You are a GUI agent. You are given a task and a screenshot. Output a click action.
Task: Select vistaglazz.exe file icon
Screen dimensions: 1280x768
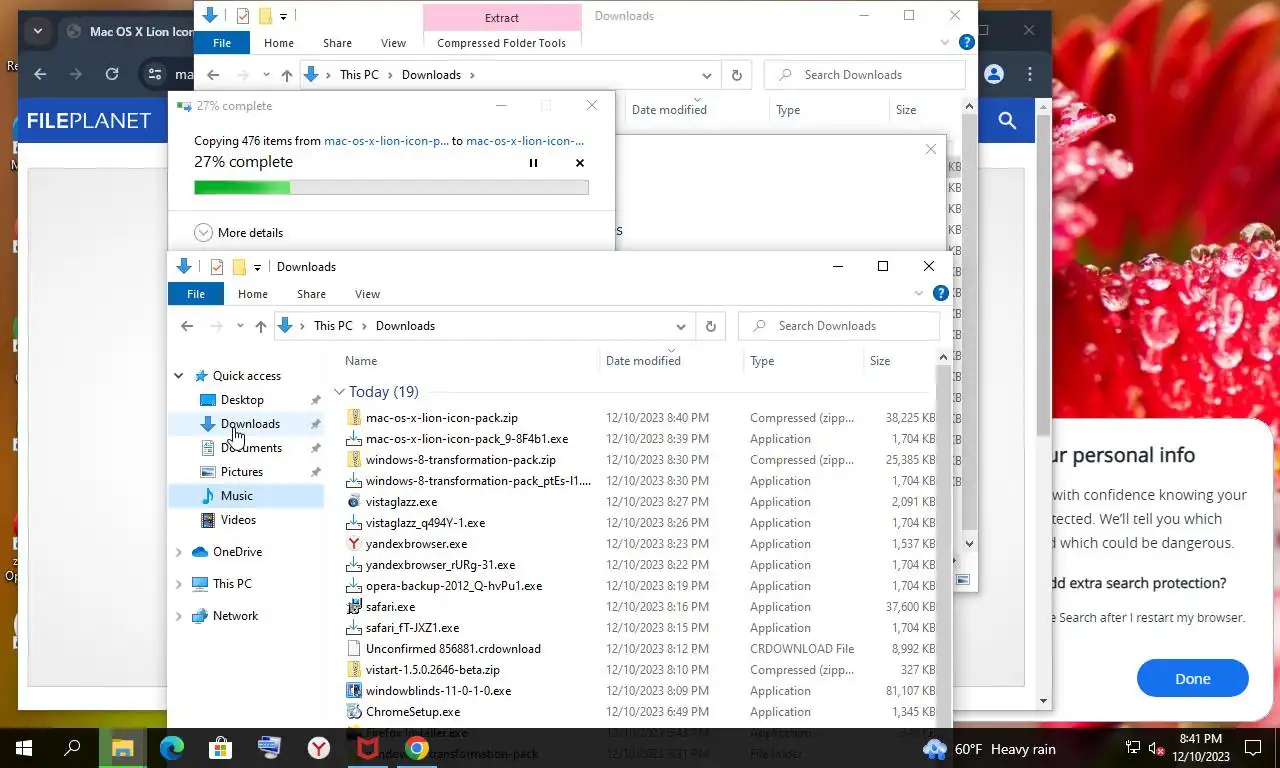(x=354, y=502)
